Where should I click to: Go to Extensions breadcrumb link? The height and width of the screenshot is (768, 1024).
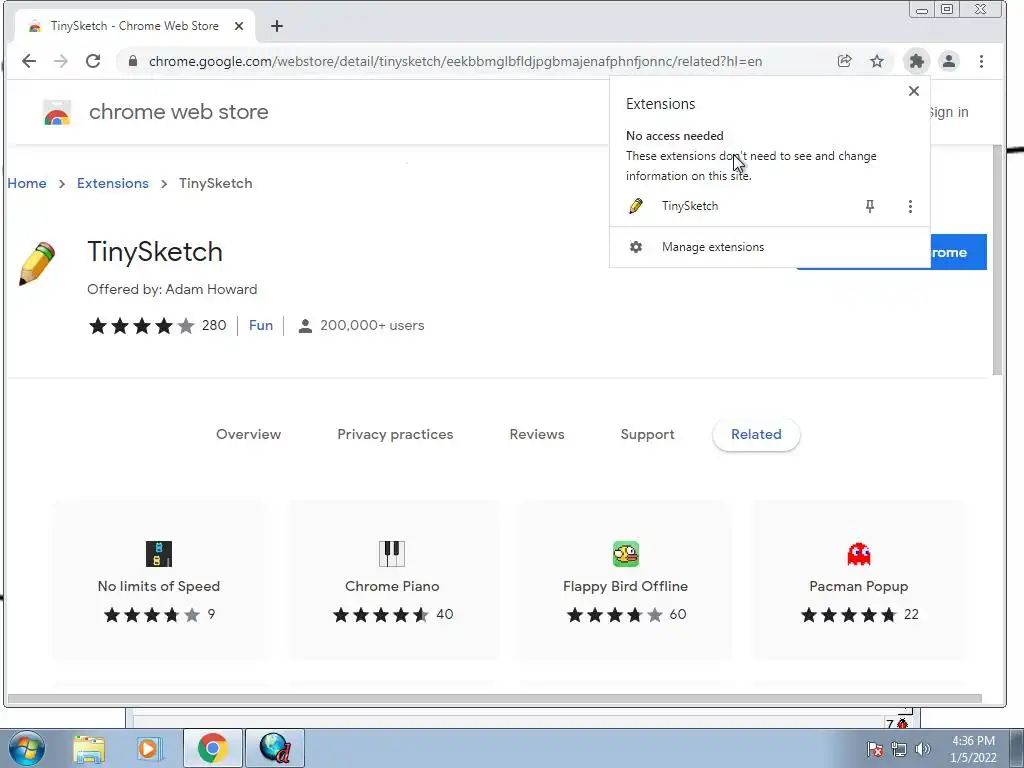113,184
